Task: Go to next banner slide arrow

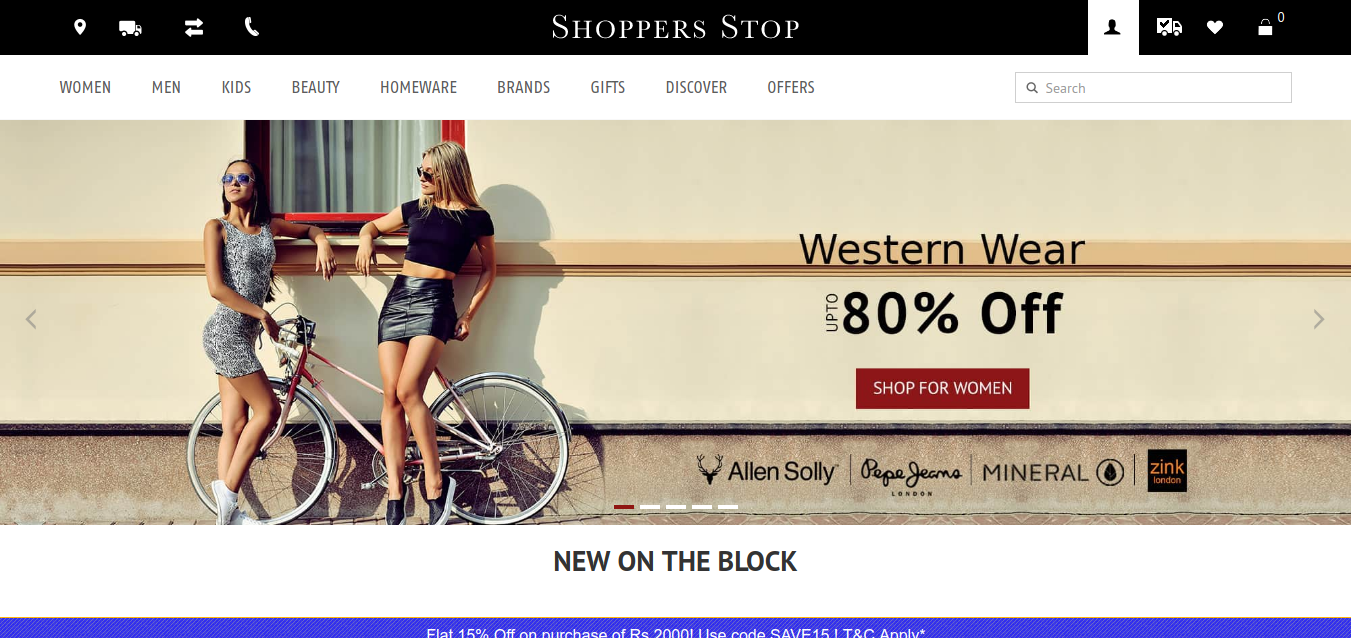Action: (1319, 319)
